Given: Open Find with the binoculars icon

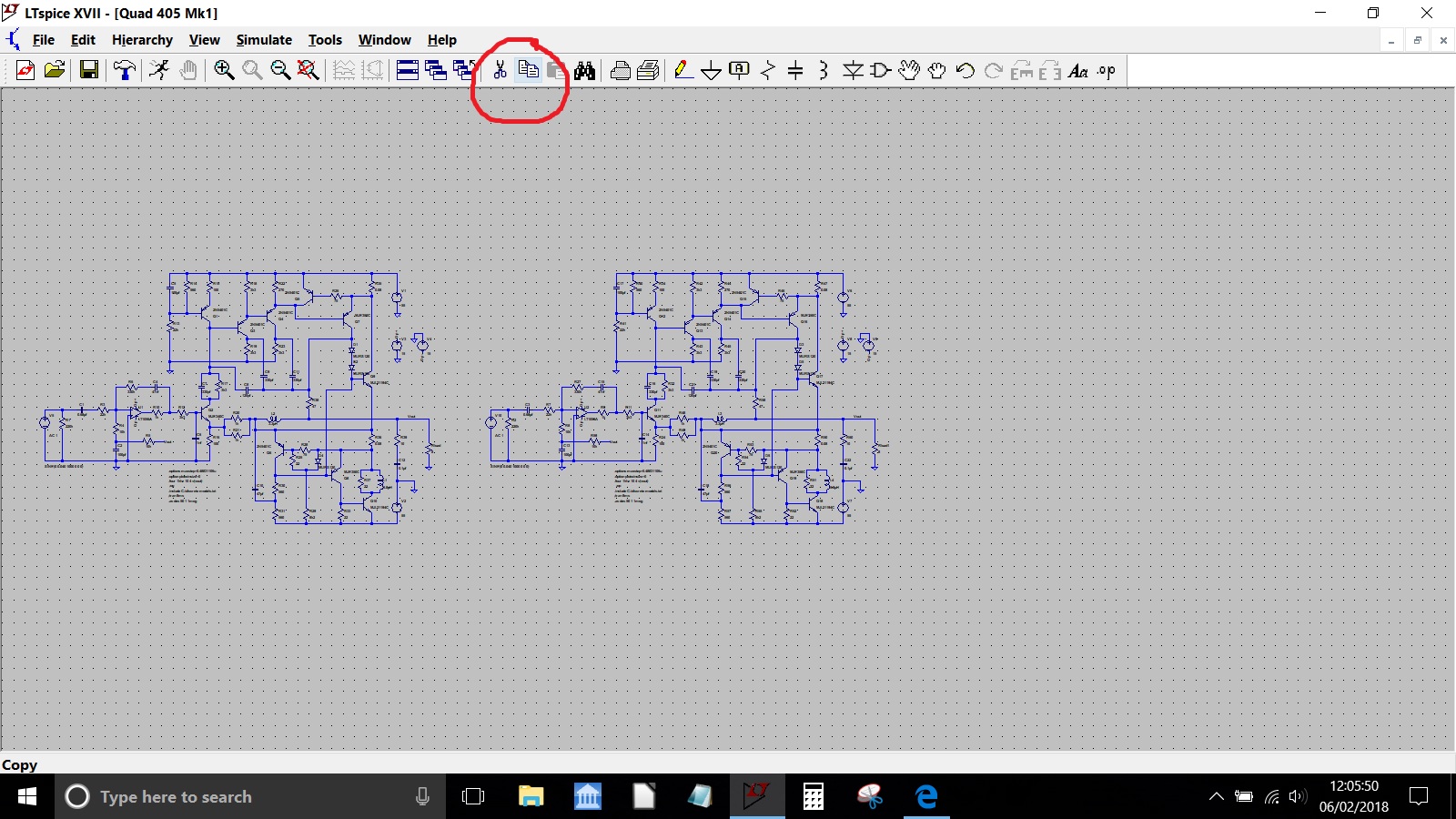Looking at the screenshot, I should point(584,70).
